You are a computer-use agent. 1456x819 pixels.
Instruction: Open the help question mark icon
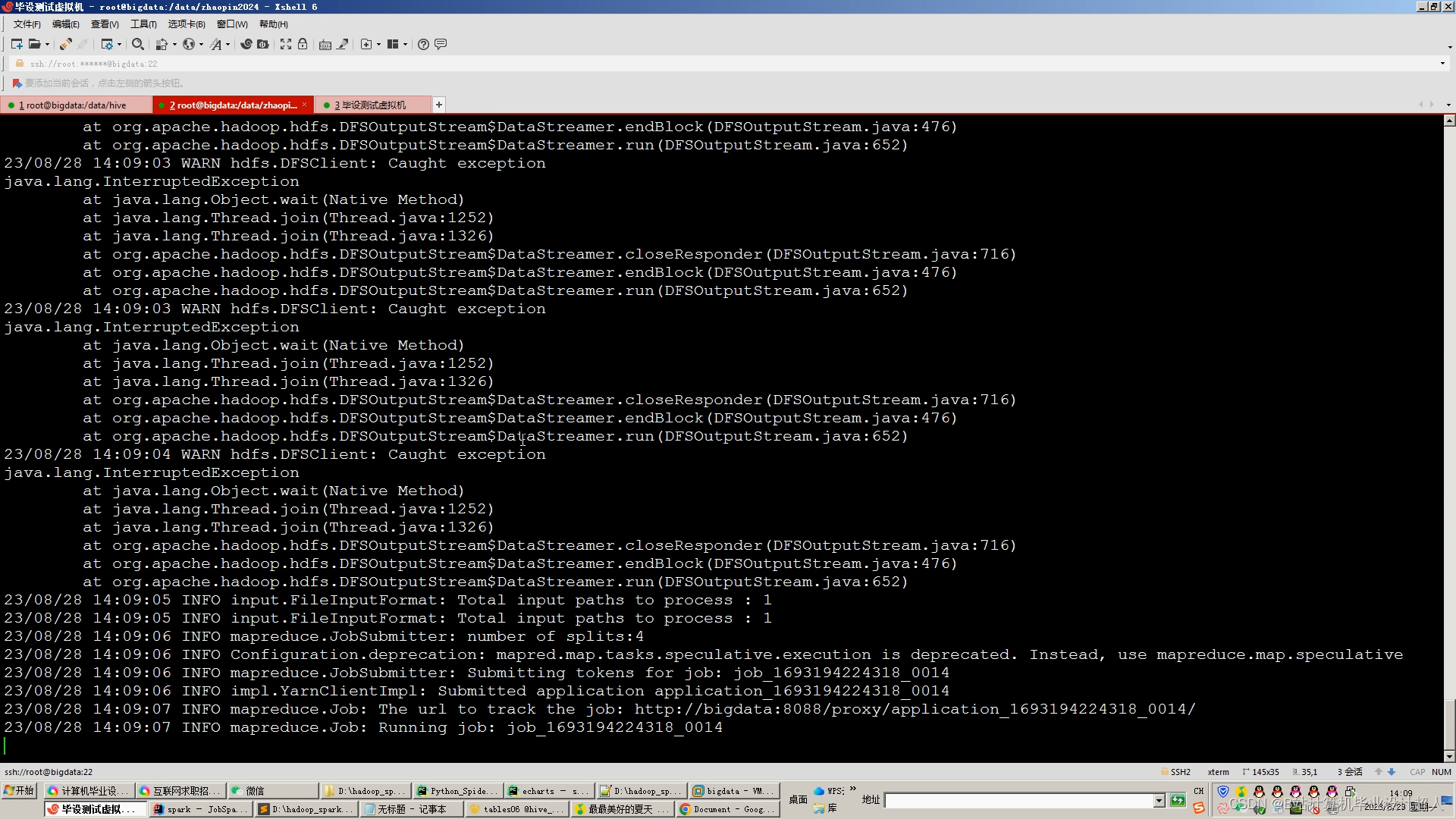[x=423, y=44]
